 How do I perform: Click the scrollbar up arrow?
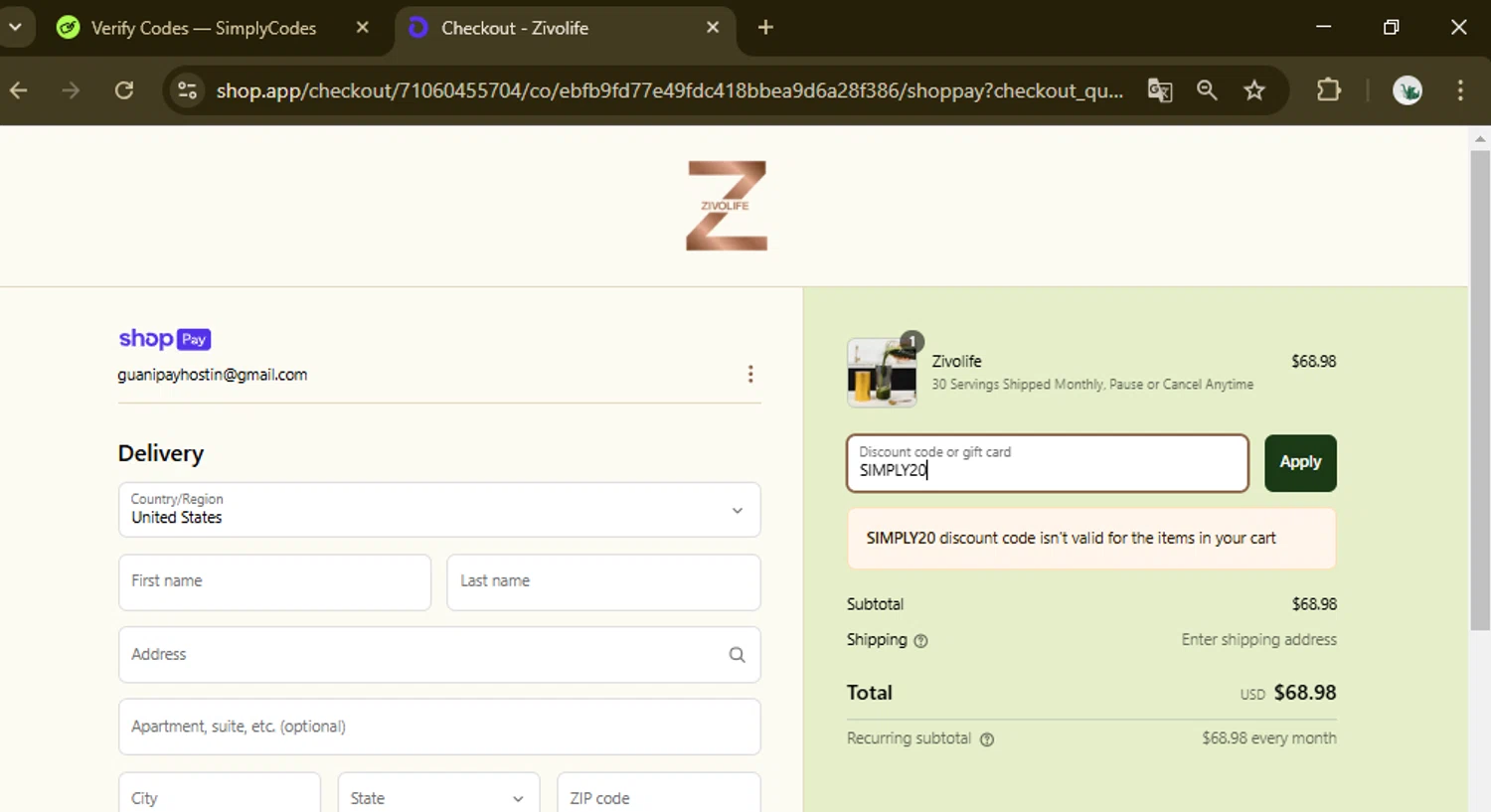(x=1480, y=138)
